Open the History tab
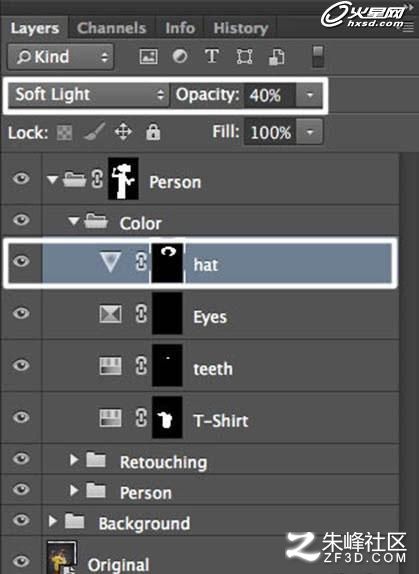 [241, 28]
